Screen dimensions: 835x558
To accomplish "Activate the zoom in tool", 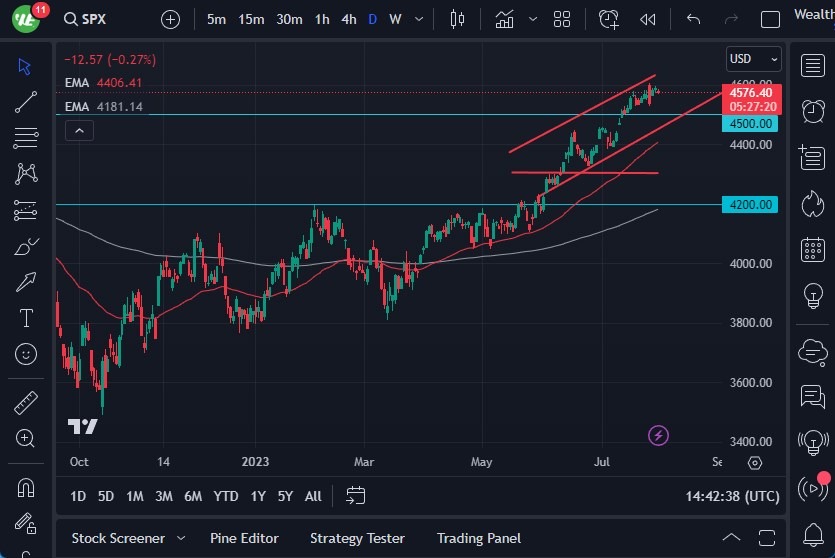I will tap(26, 438).
